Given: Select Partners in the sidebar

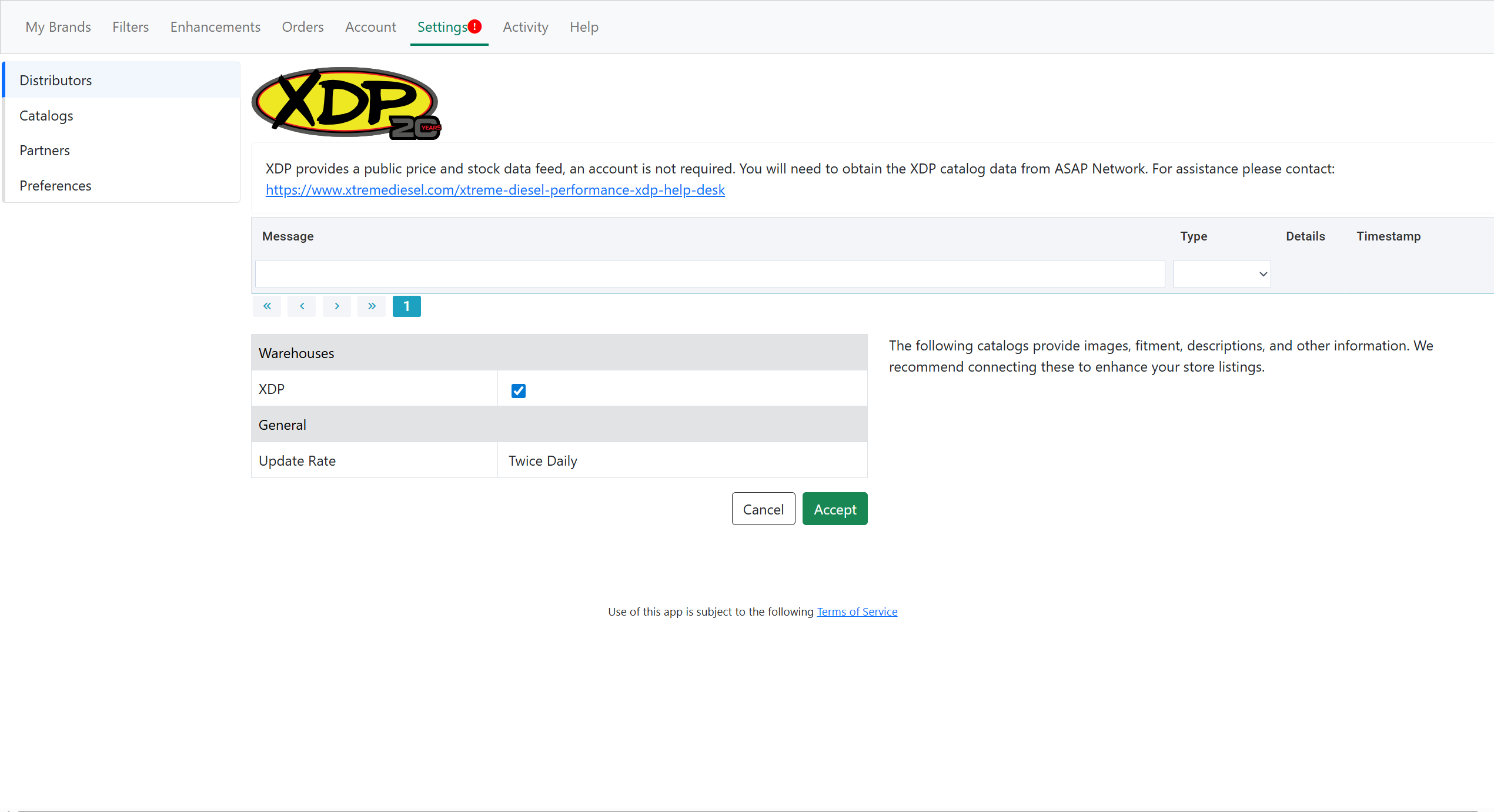Looking at the screenshot, I should click(x=45, y=151).
